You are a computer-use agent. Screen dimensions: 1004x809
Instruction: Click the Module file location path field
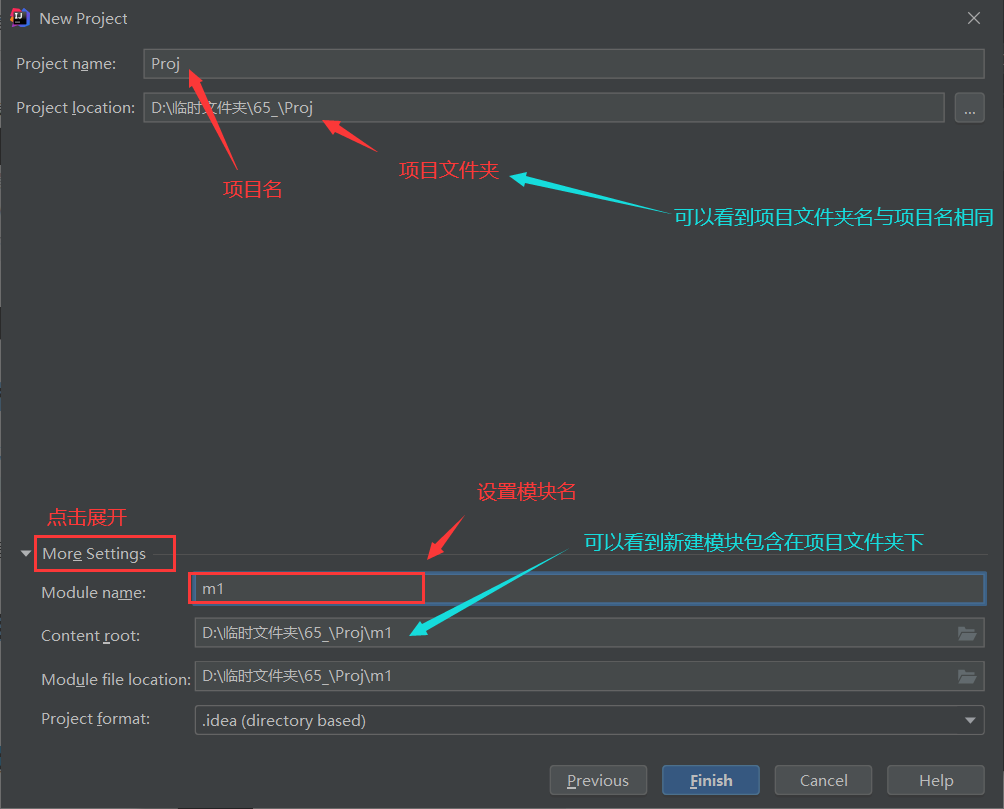(589, 676)
